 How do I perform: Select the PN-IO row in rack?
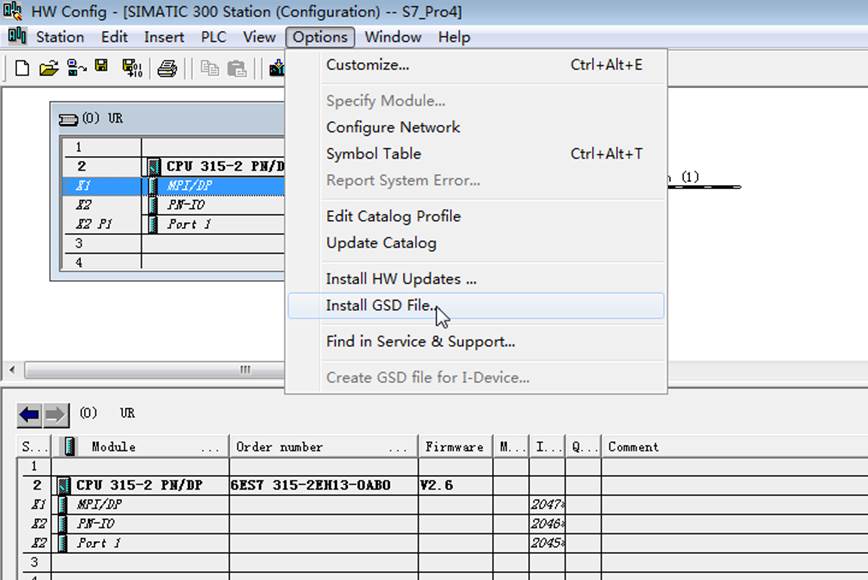[x=173, y=205]
